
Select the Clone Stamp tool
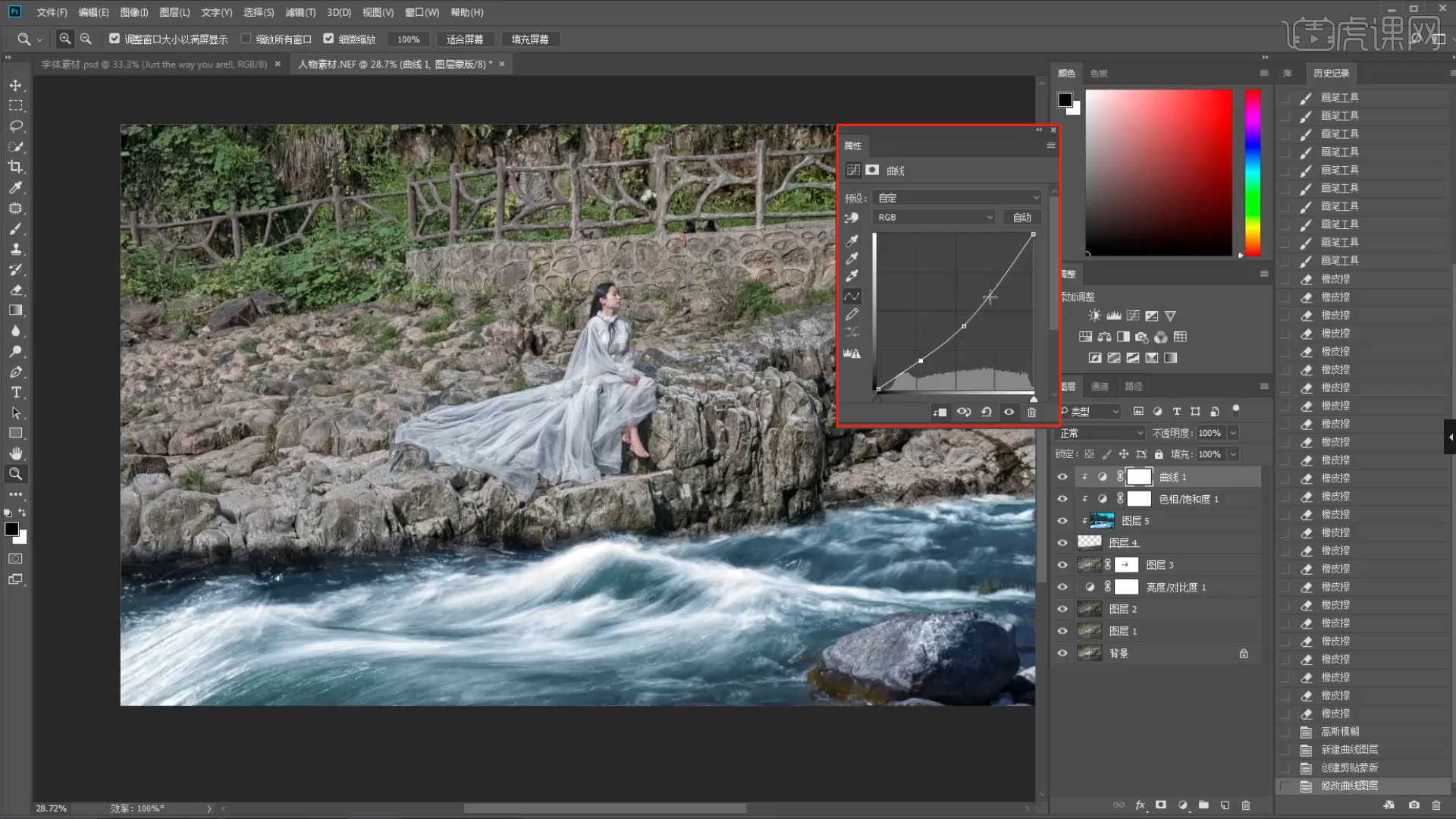point(15,249)
